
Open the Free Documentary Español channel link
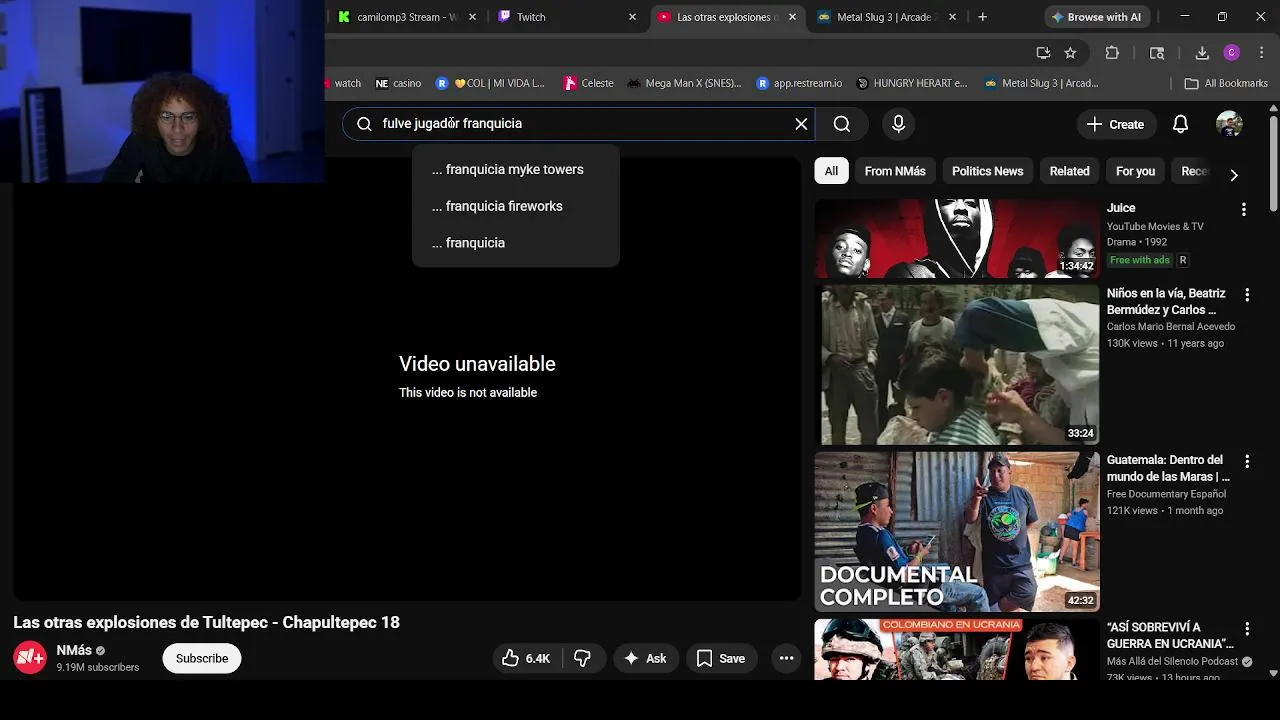click(x=1166, y=494)
